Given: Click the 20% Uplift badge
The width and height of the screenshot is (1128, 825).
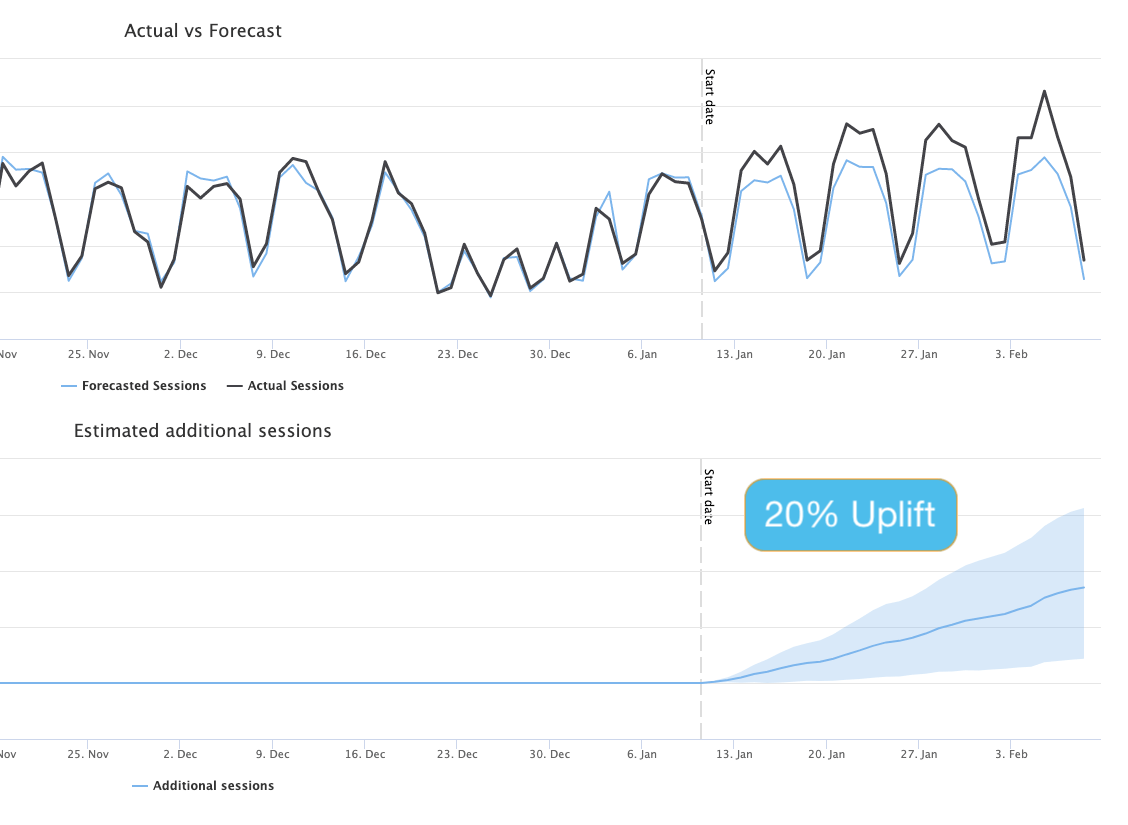Looking at the screenshot, I should coord(850,515).
